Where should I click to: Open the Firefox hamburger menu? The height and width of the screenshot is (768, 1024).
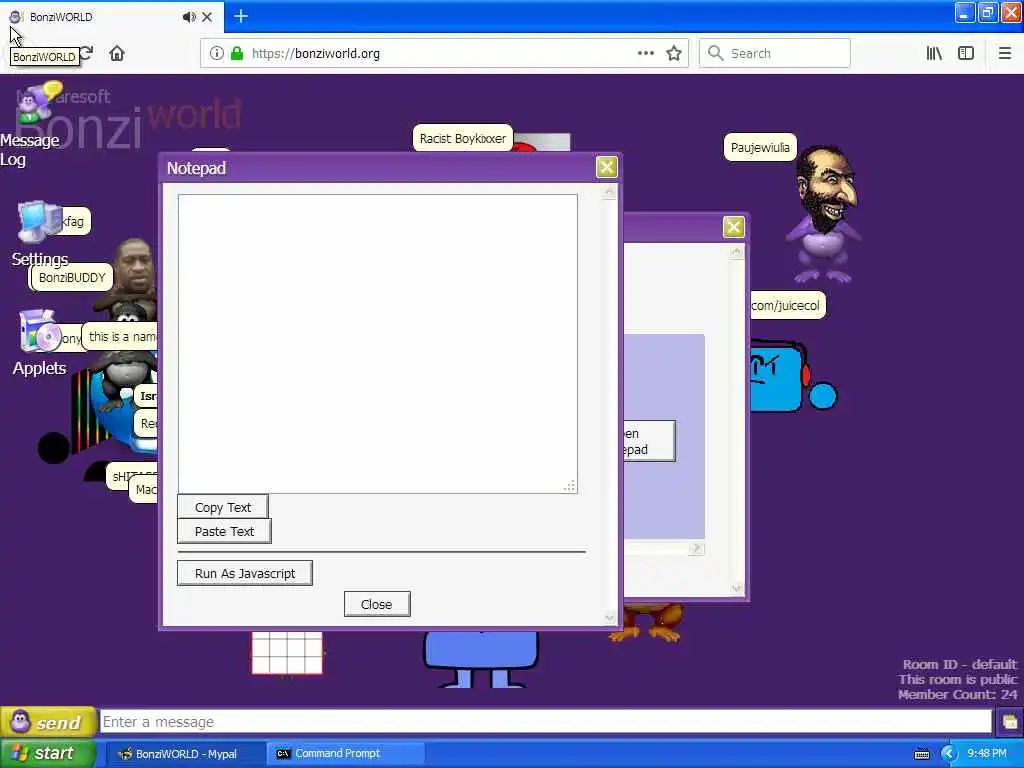(x=1005, y=54)
